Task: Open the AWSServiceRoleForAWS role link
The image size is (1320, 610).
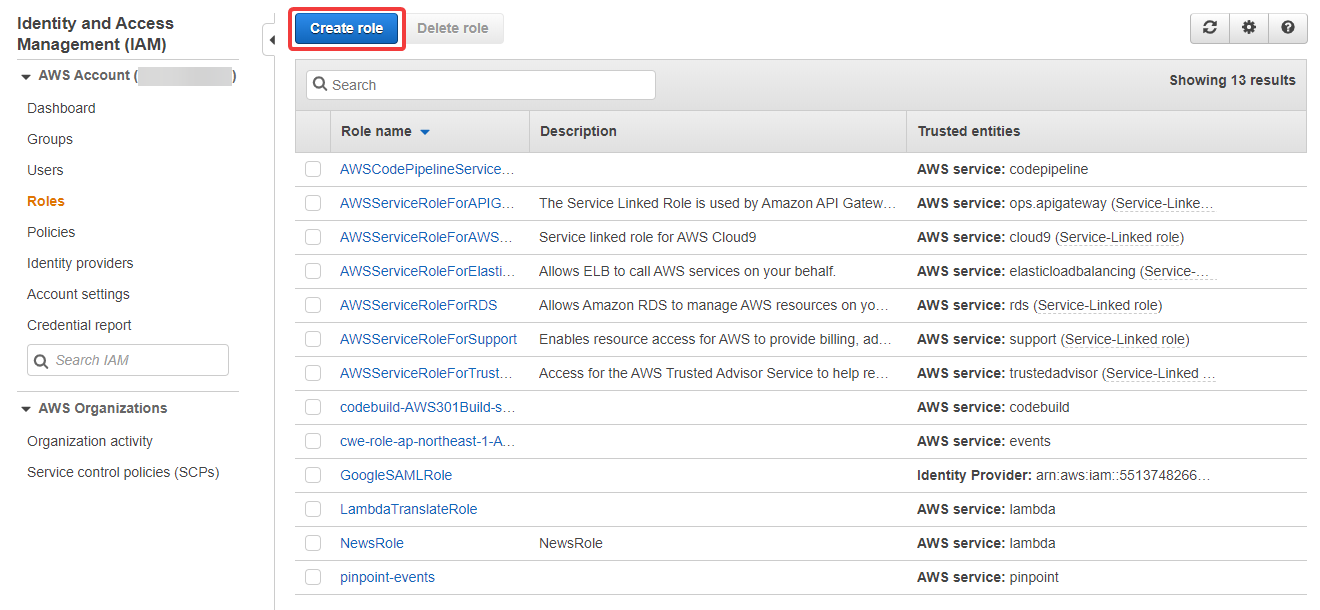Action: click(426, 237)
